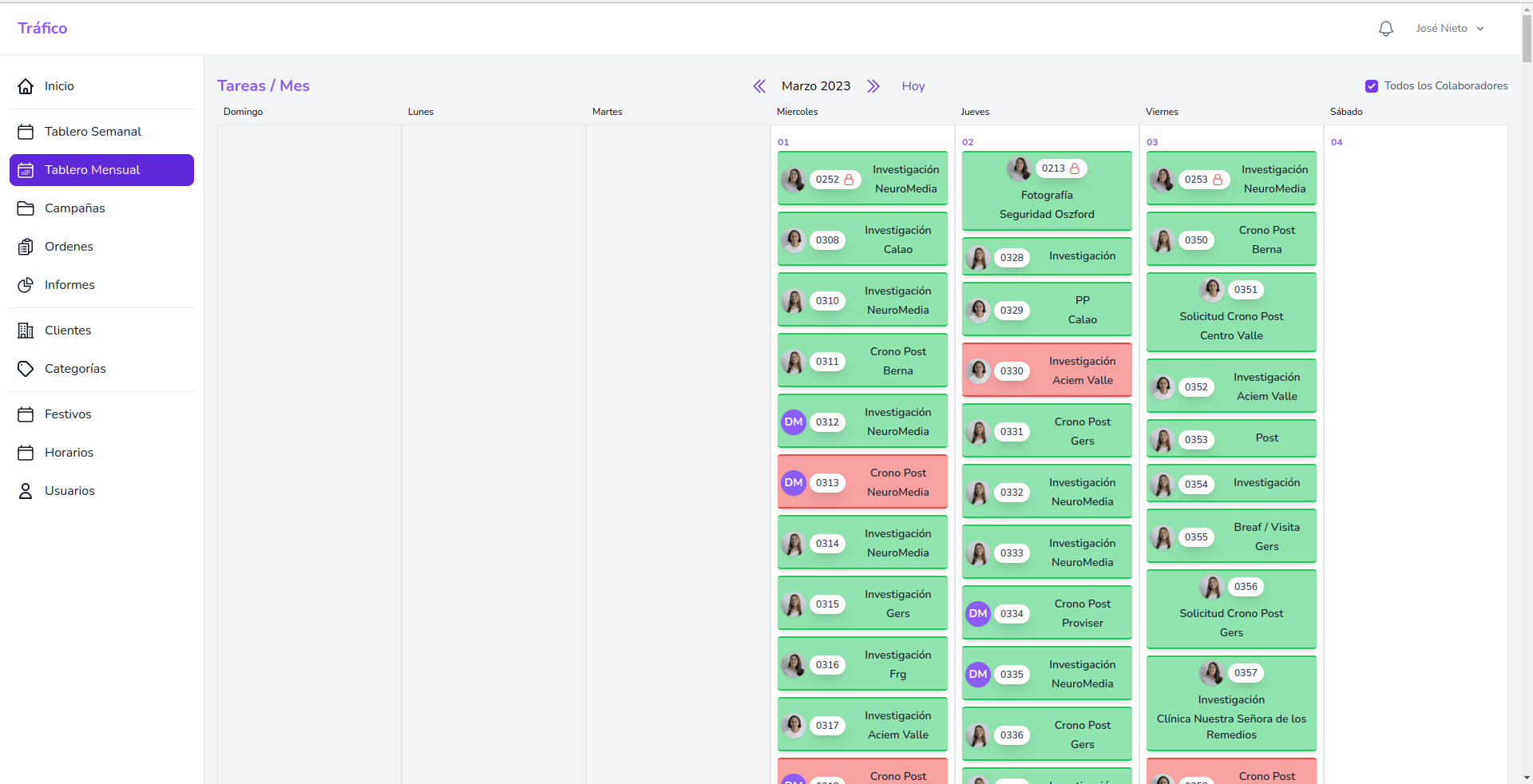The image size is (1533, 784).
Task: Click the Inicio home icon
Action: pos(26,86)
